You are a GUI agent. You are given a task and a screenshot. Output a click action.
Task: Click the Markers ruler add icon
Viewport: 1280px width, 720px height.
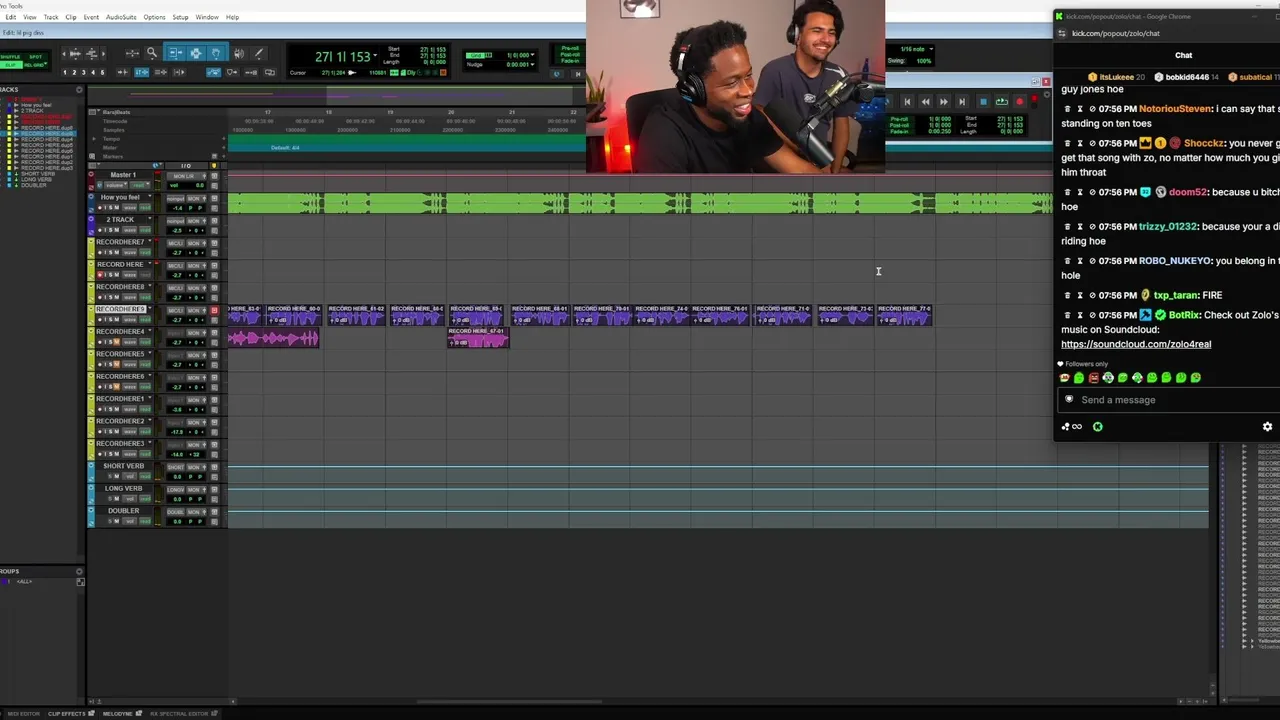pos(224,156)
